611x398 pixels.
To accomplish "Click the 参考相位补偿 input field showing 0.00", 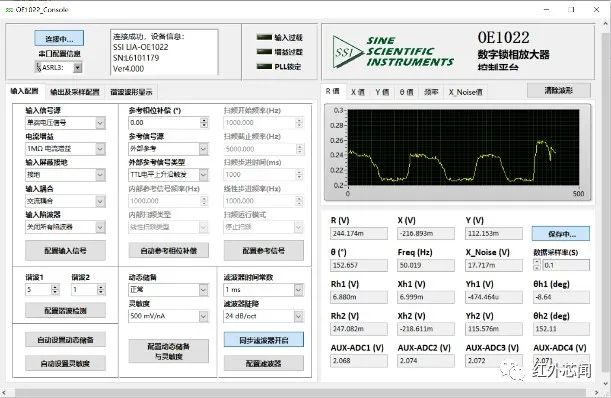I will point(164,123).
